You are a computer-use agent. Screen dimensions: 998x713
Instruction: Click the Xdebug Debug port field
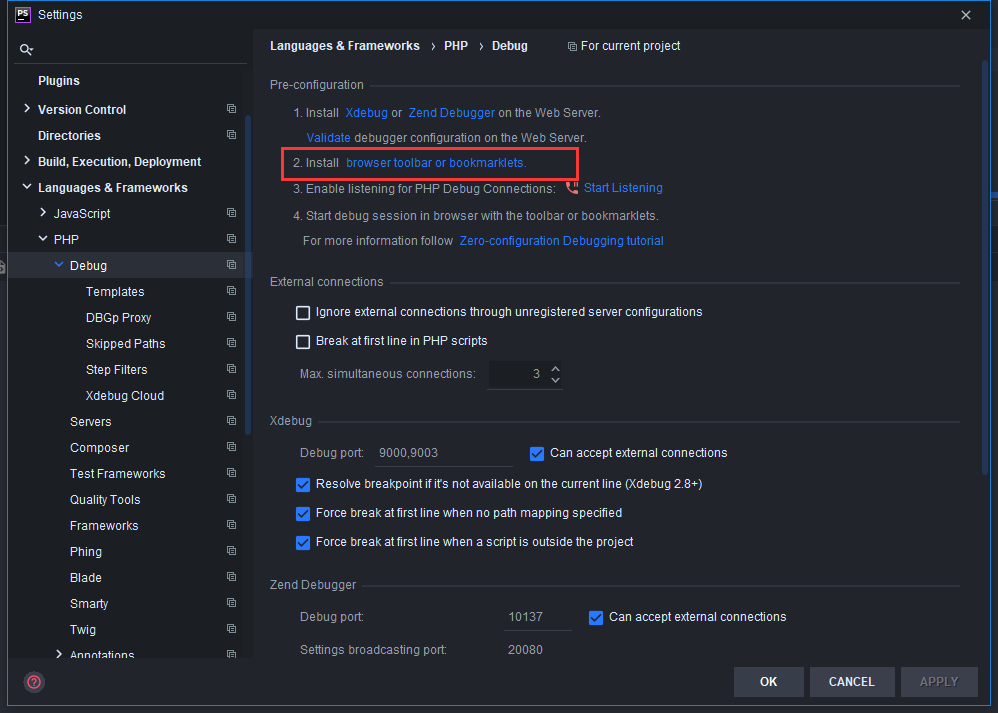pos(443,453)
